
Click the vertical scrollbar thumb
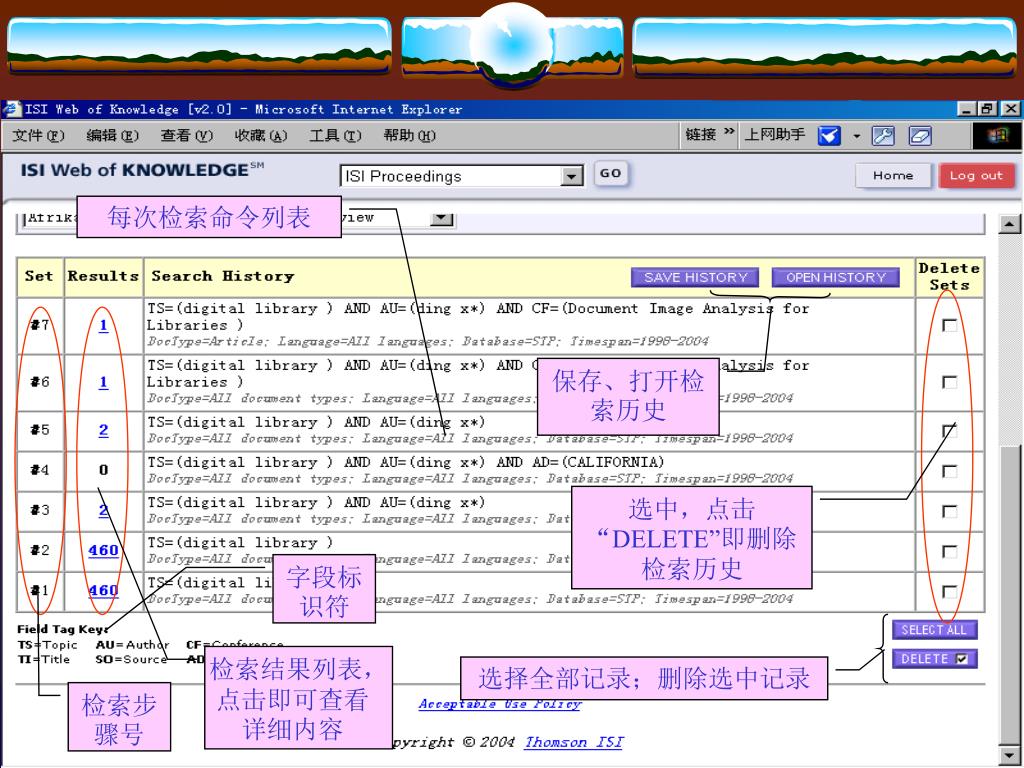1010,596
